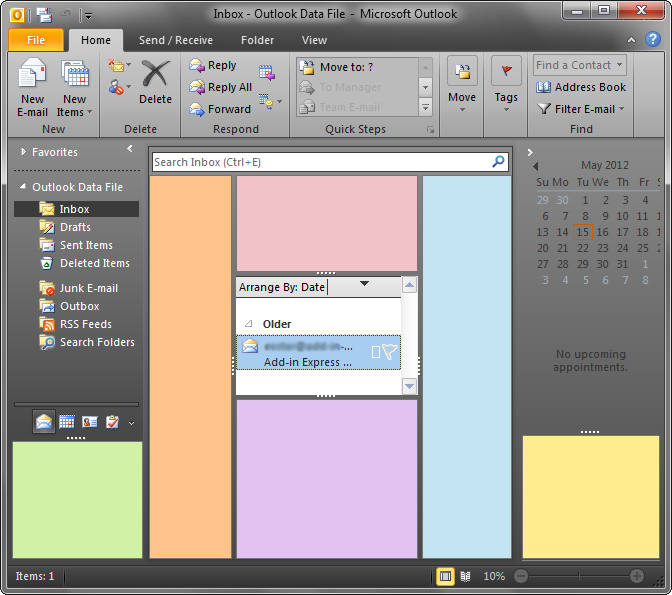Open the File tab
672x595 pixels.
click(x=36, y=40)
